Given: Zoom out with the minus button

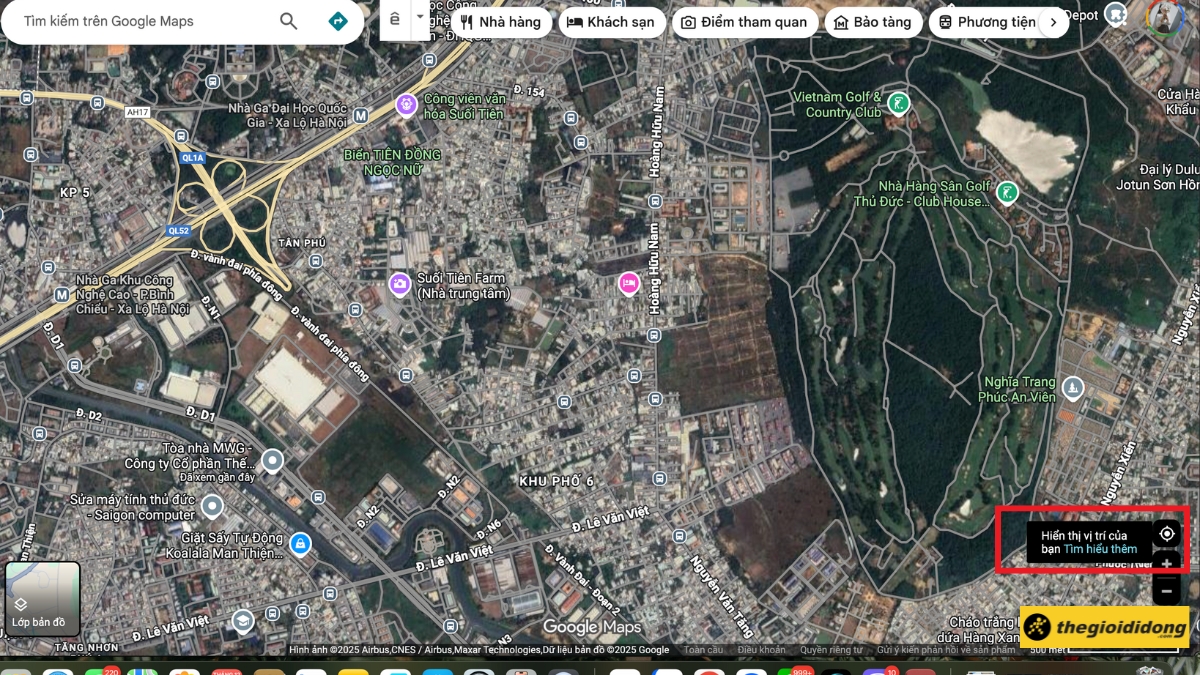Looking at the screenshot, I should (1166, 591).
